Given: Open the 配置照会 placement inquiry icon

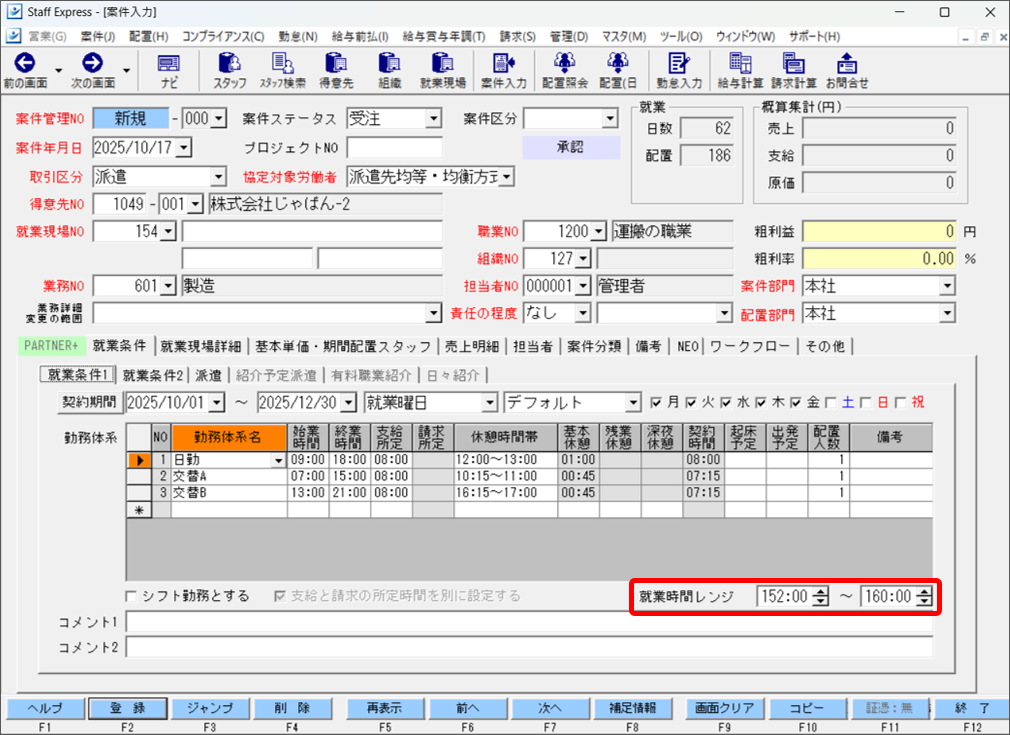Looking at the screenshot, I should pos(563,70).
